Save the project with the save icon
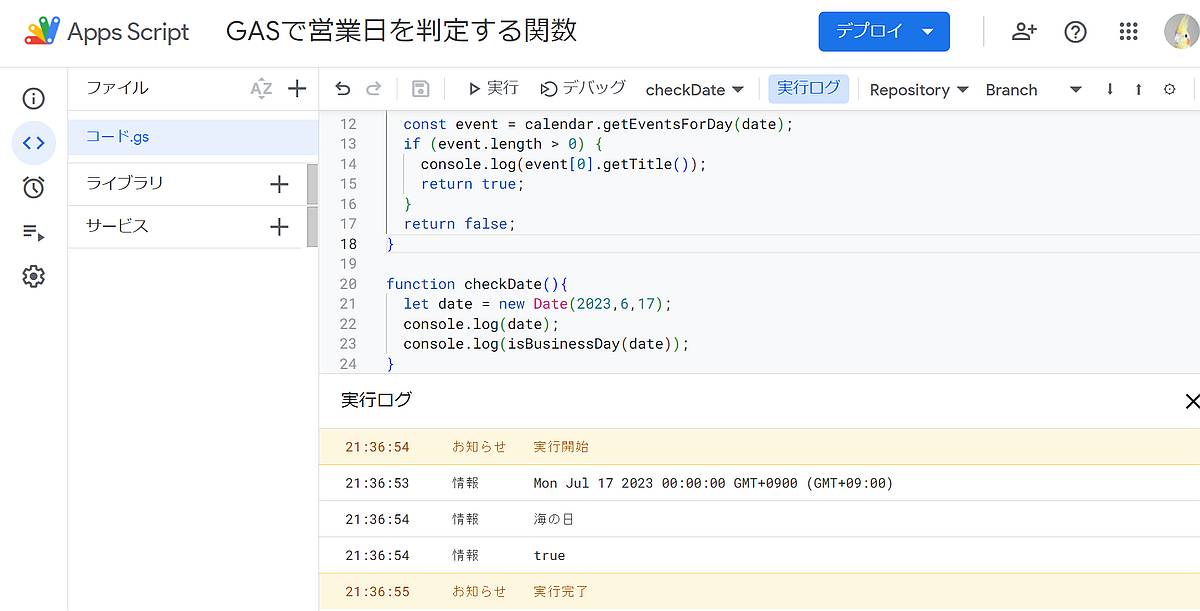The width and height of the screenshot is (1200, 611). [x=420, y=89]
